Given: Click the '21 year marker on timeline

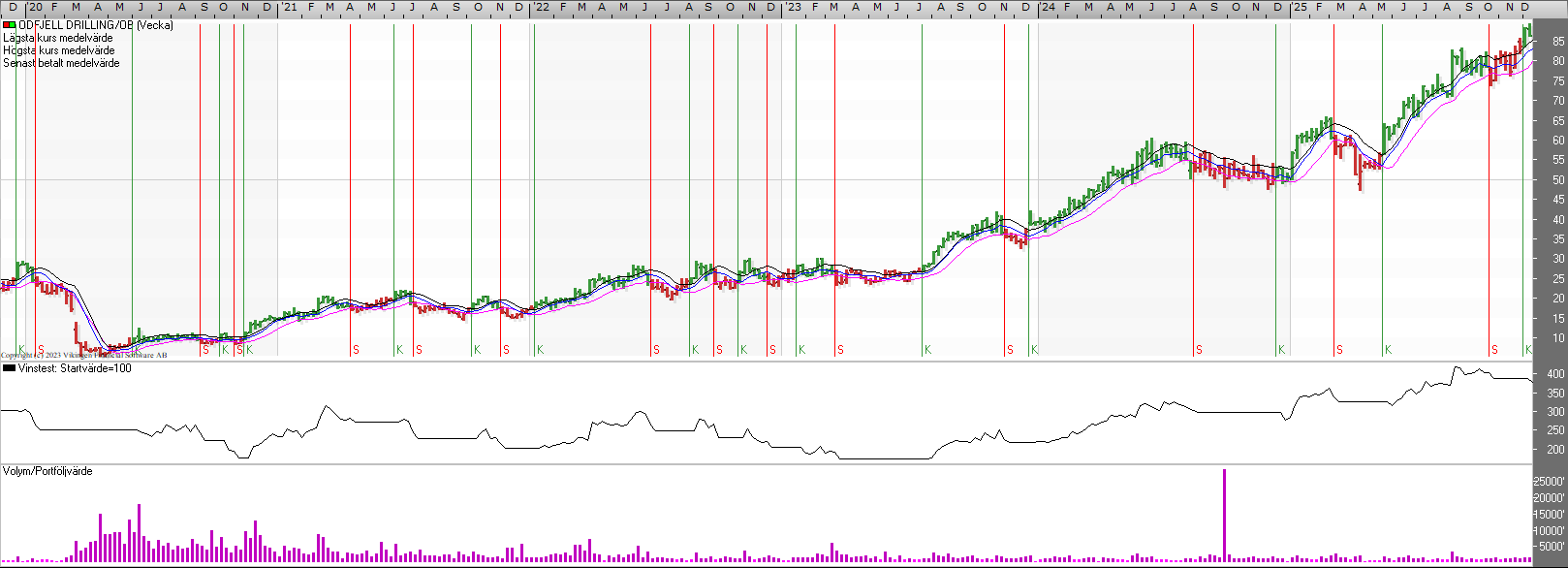Looking at the screenshot, I should [290, 8].
